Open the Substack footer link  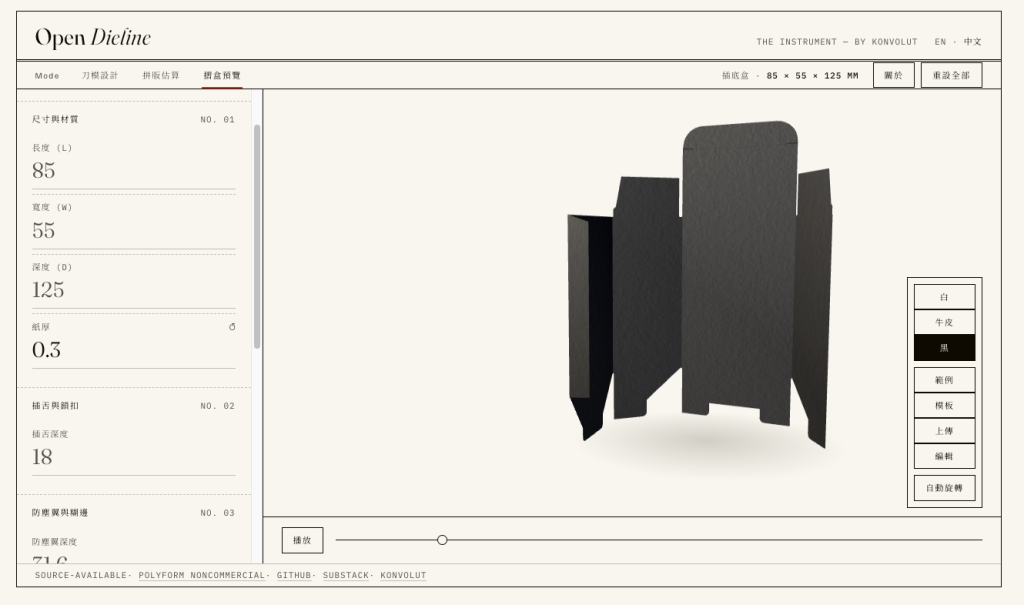click(x=345, y=576)
